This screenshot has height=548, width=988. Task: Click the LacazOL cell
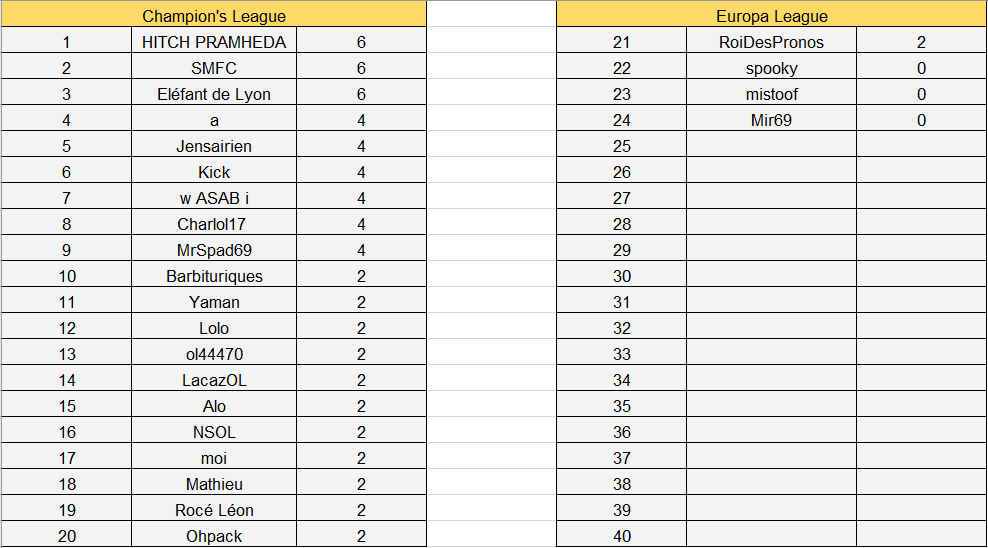pos(214,380)
